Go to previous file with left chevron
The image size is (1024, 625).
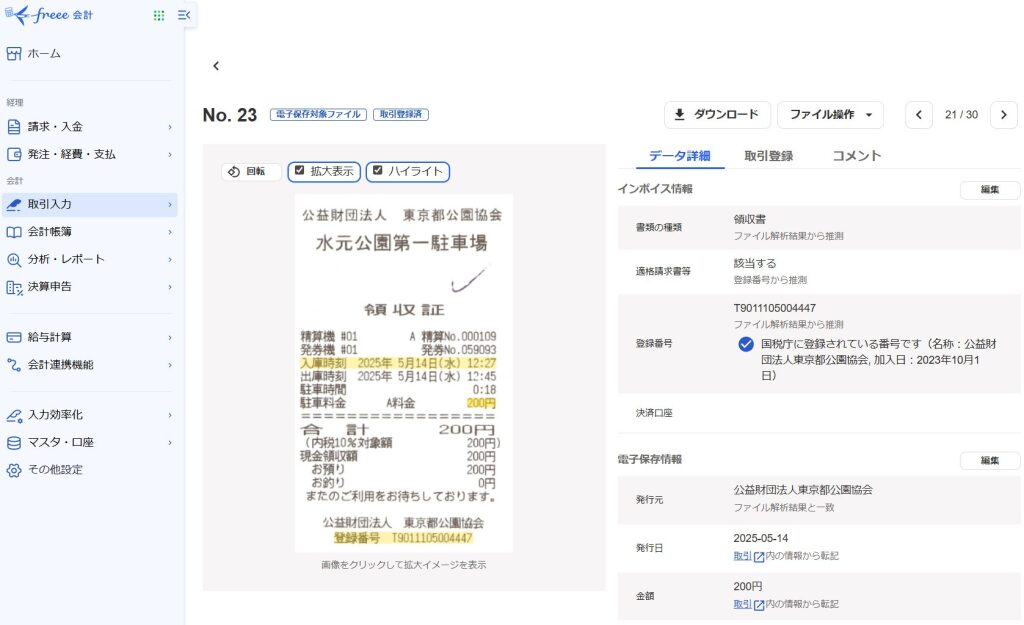point(919,115)
